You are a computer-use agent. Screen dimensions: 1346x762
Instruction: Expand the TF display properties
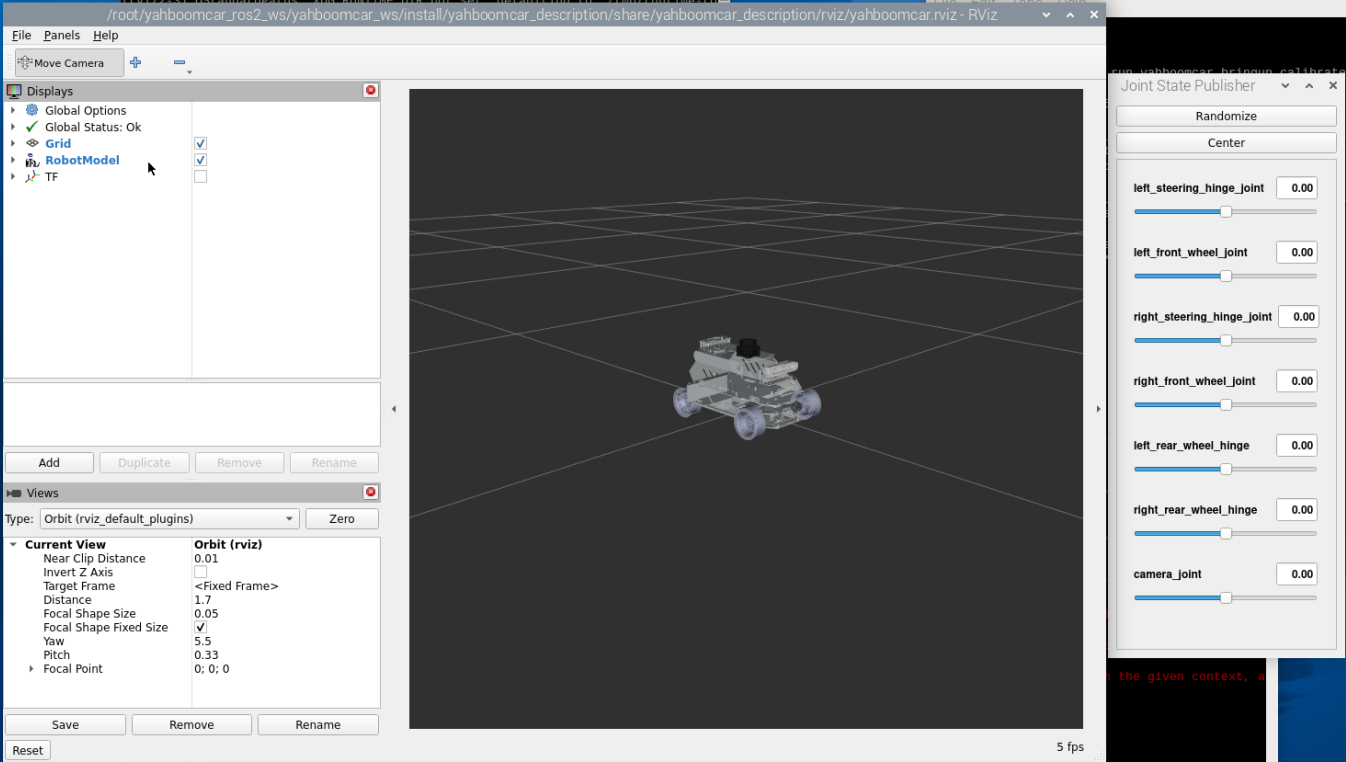tap(13, 176)
